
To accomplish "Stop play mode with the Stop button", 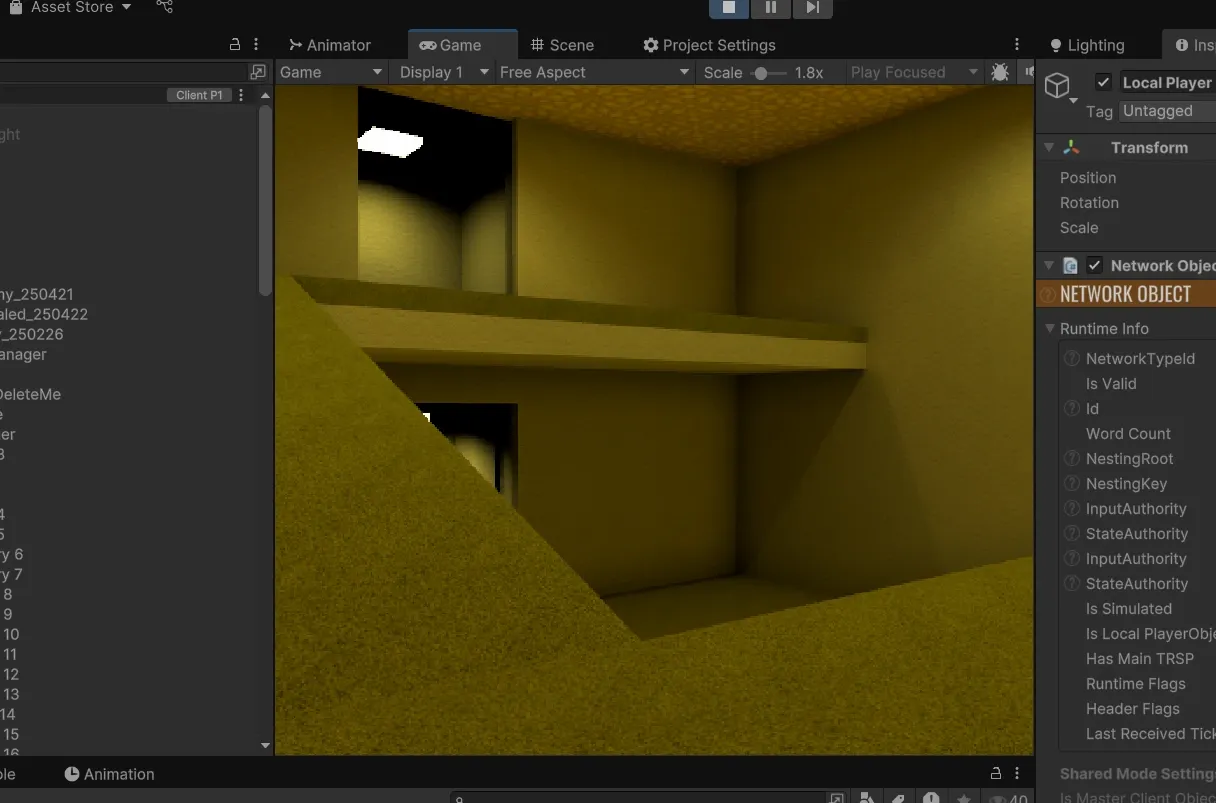I will 729,8.
